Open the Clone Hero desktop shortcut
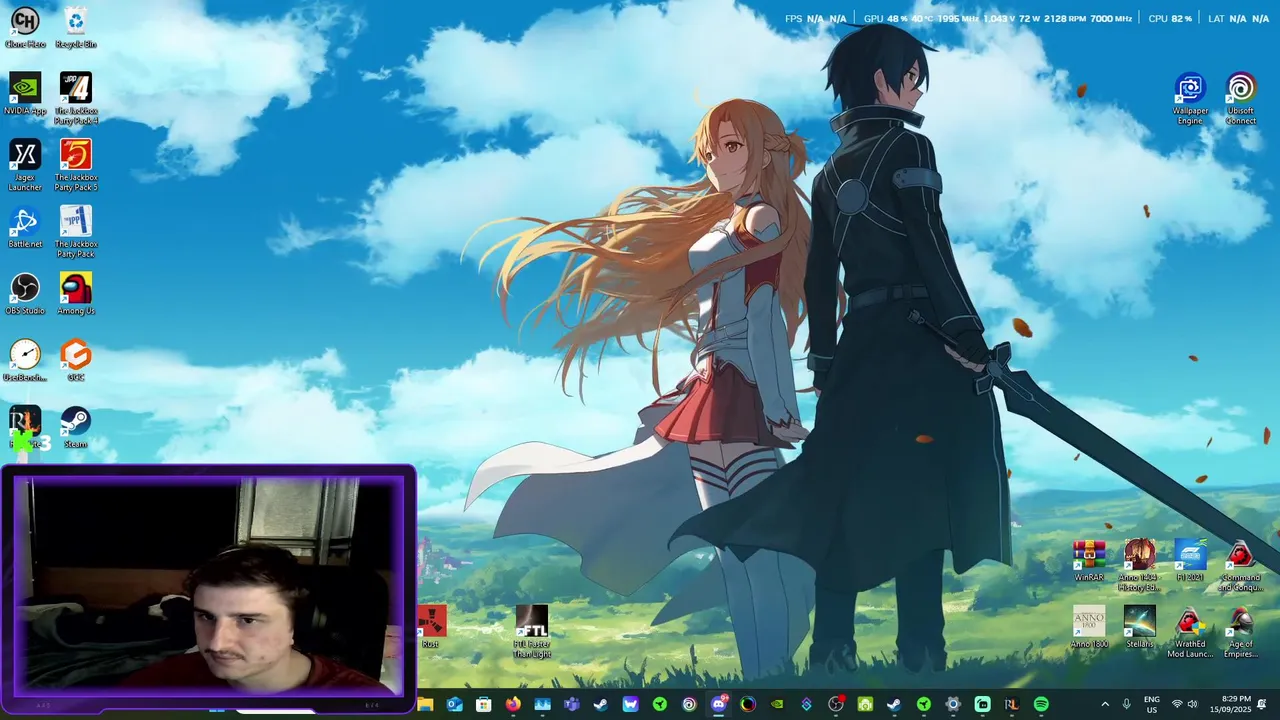Image resolution: width=1280 pixels, height=720 pixels. [25, 27]
